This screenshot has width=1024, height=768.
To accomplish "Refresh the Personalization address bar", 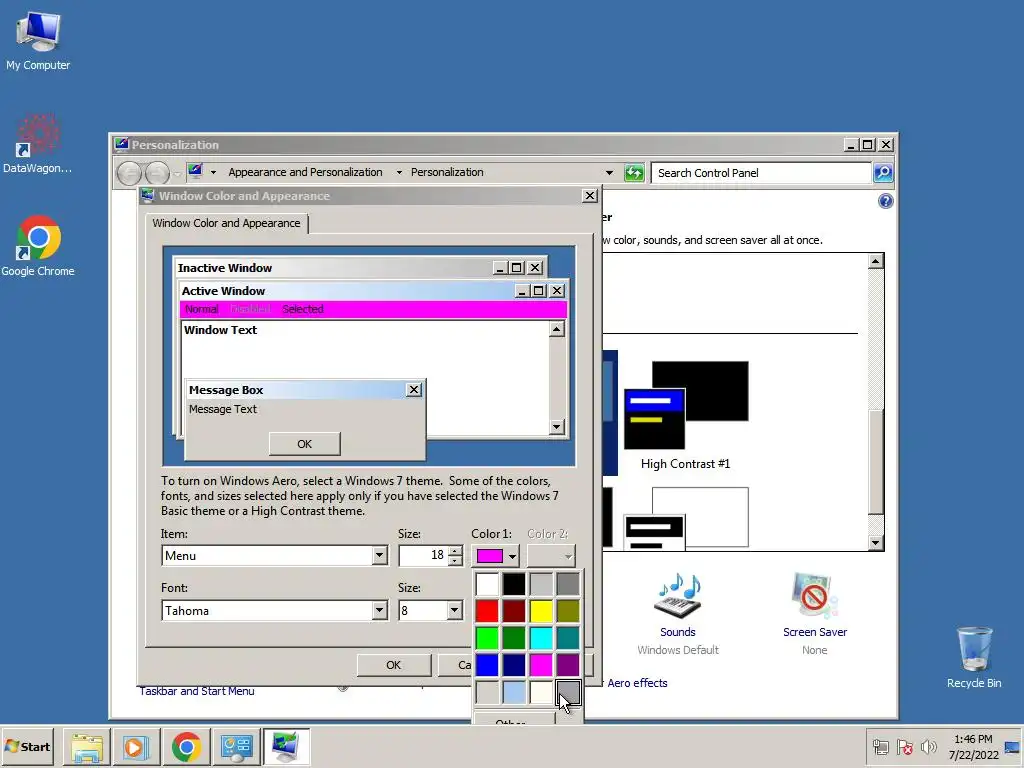I will 634,172.
